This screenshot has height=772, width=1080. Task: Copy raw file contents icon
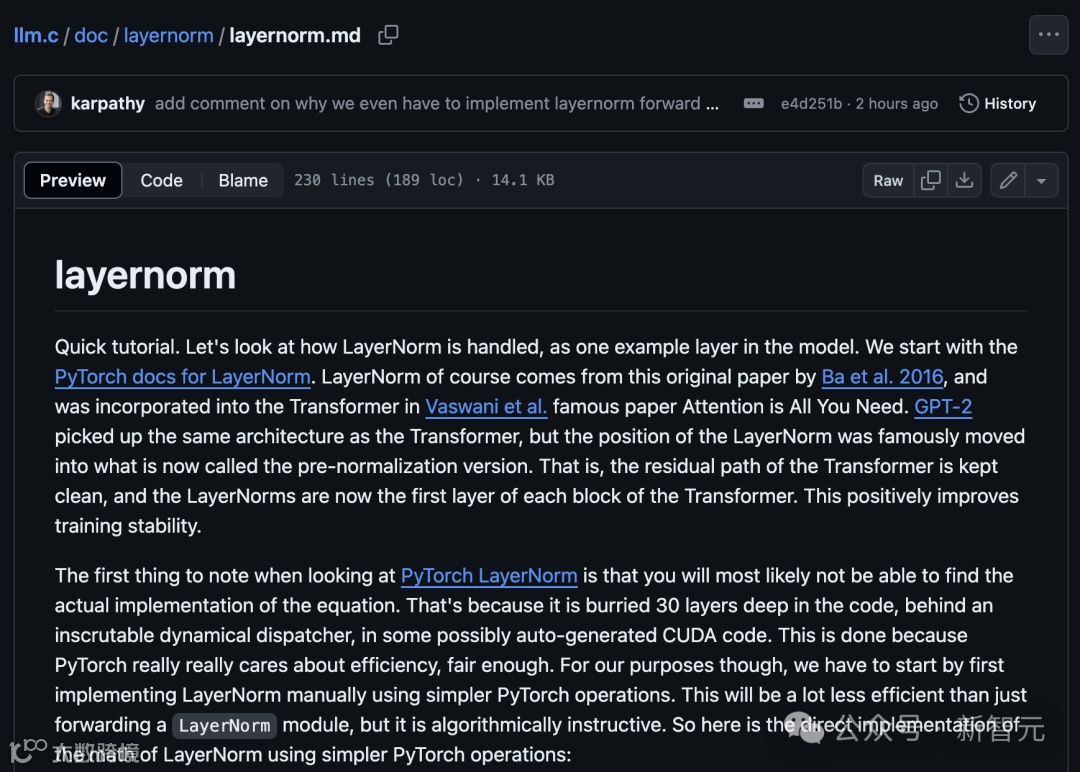[931, 180]
